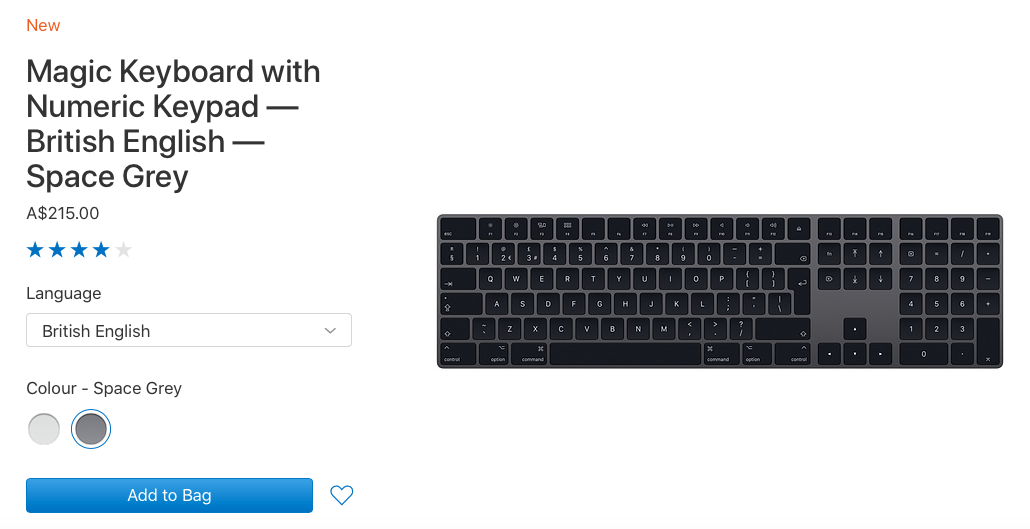Select the Space Grey colour swatch
Screen dimensions: 1030x529
pyautogui.click(x=91, y=429)
